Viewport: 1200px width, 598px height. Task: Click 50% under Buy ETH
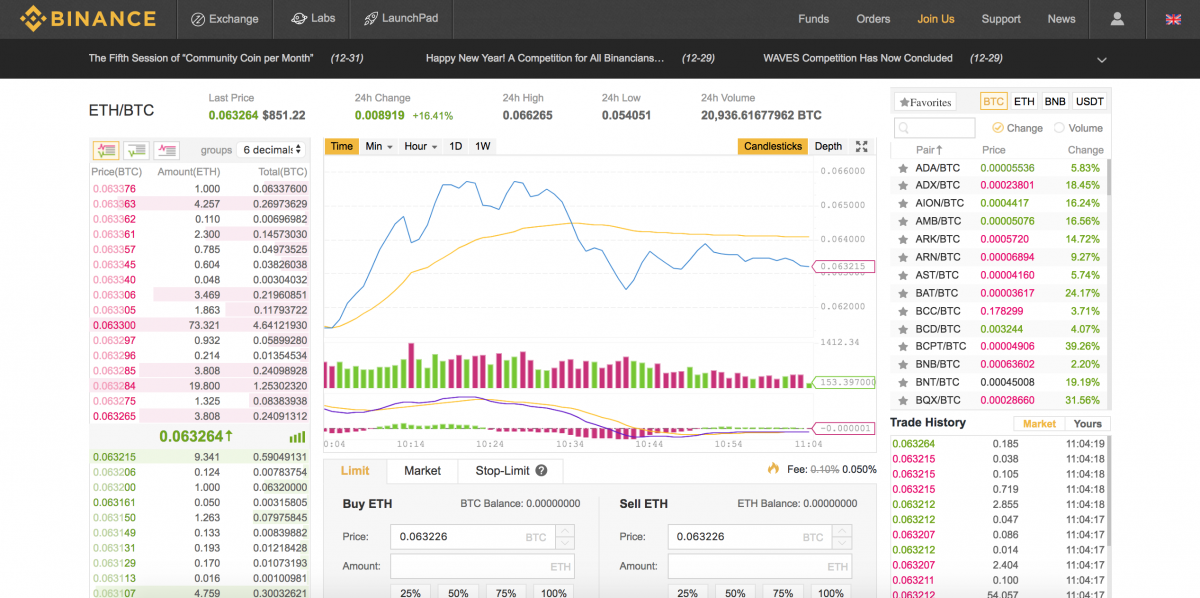pos(458,593)
